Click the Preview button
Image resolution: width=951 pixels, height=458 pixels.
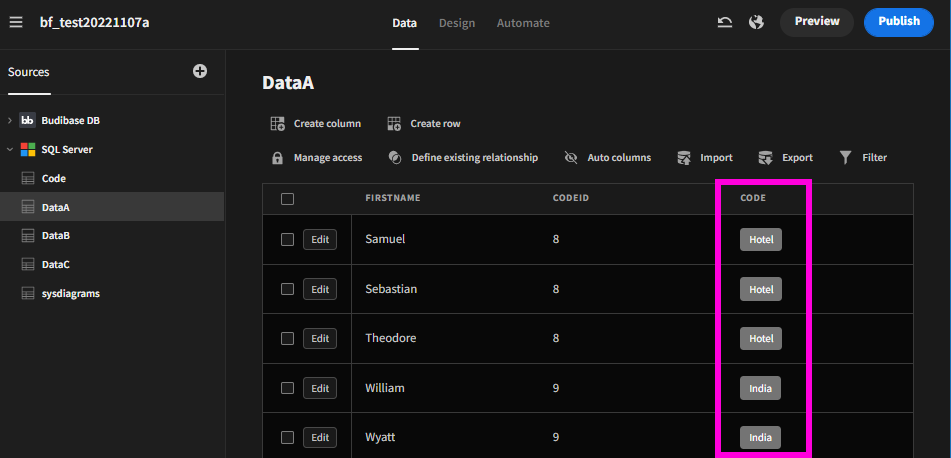pos(817,22)
